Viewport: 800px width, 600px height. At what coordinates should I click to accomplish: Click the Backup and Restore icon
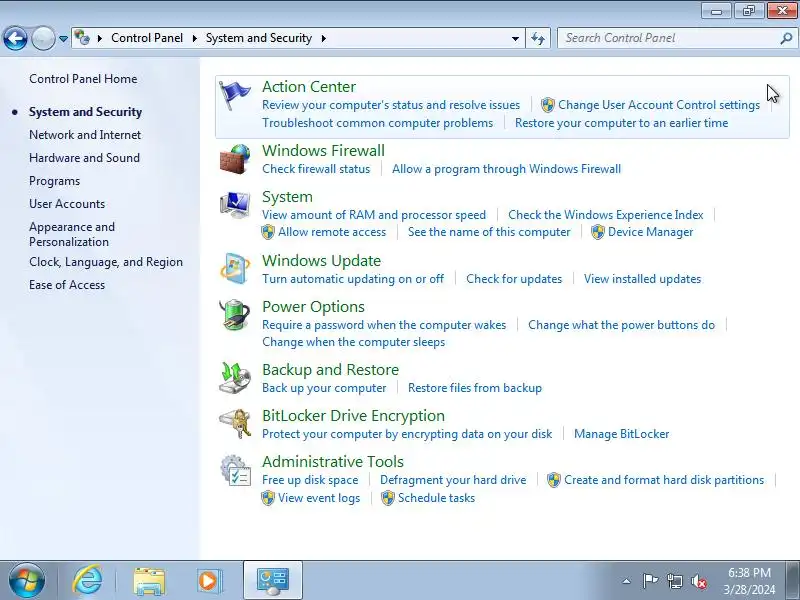(x=235, y=378)
